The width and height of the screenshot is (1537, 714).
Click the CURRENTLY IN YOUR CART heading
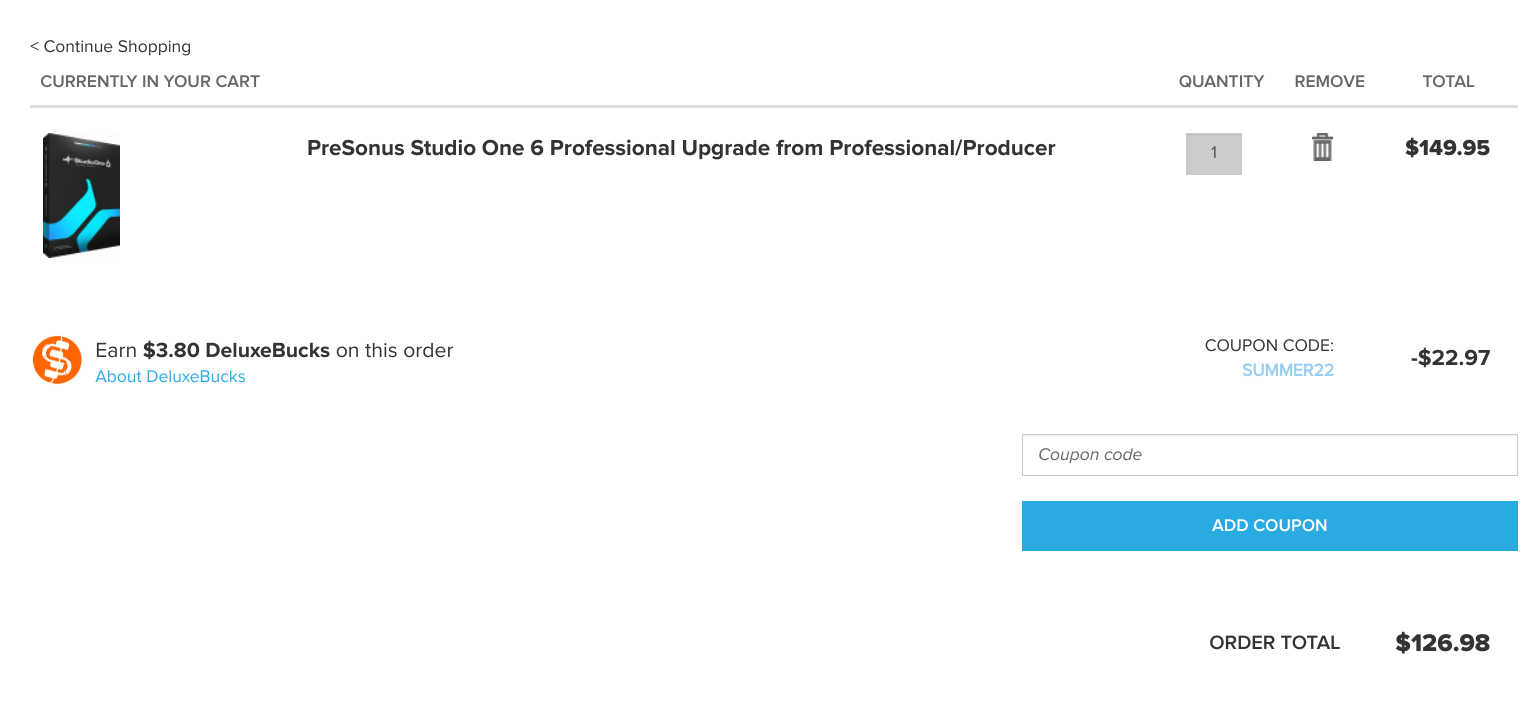[x=150, y=82]
